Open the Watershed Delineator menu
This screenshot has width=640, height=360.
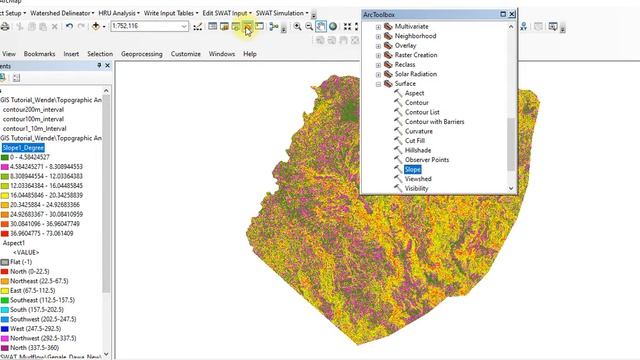62,13
